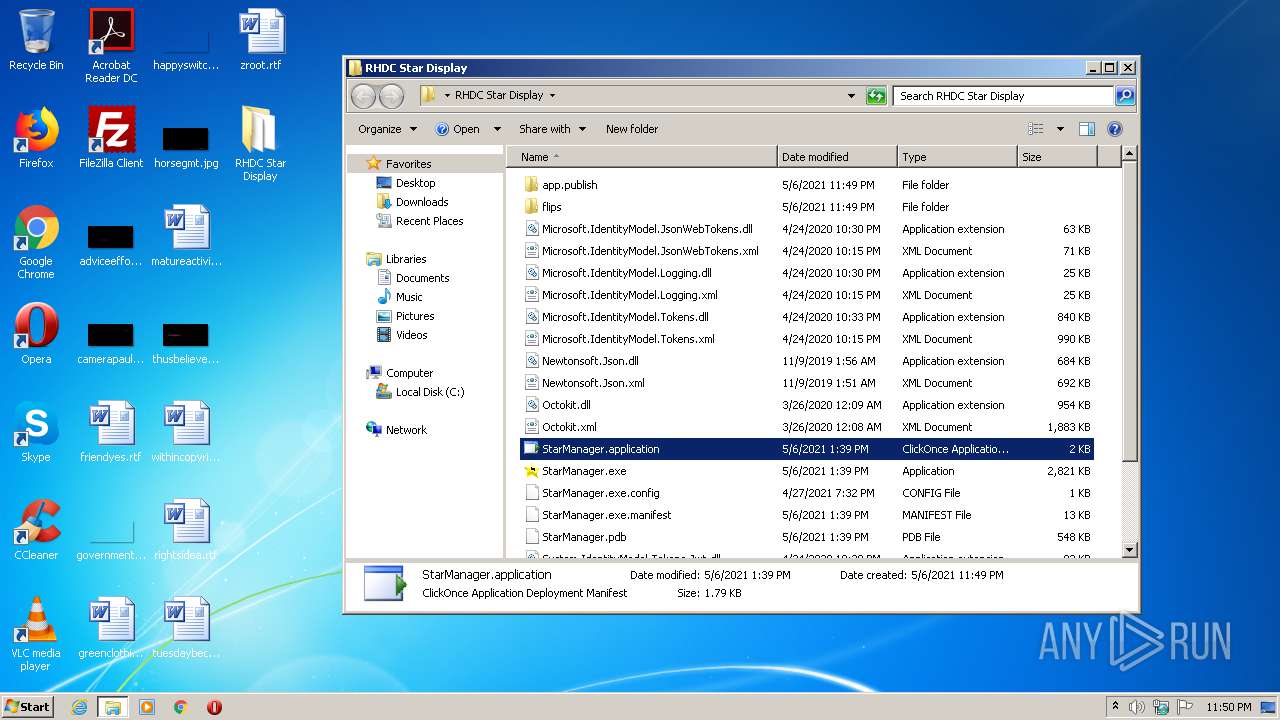Open Internet Explorer from the taskbar
This screenshot has width=1280, height=720.
(79, 707)
